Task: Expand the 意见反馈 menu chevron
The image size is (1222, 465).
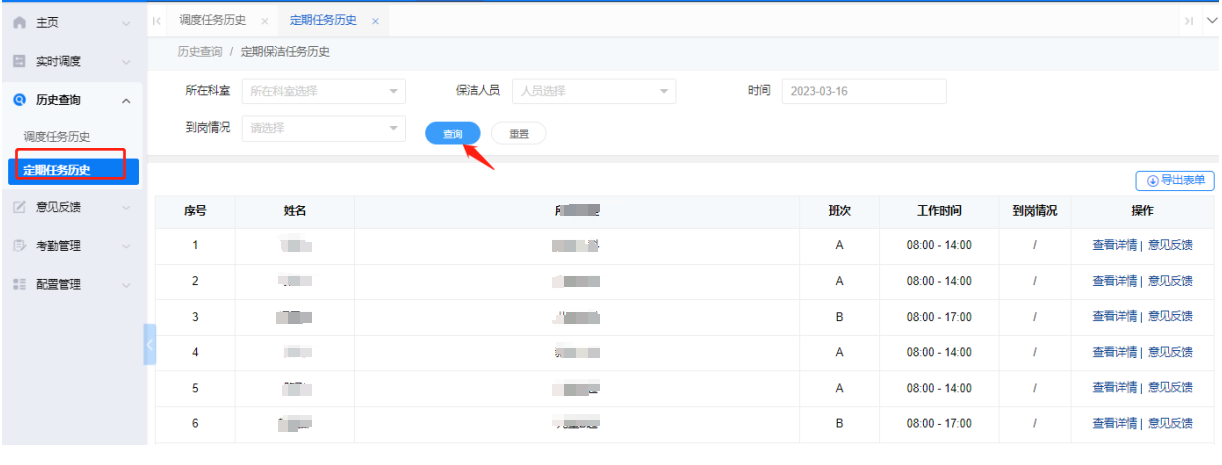Action: pos(125,208)
